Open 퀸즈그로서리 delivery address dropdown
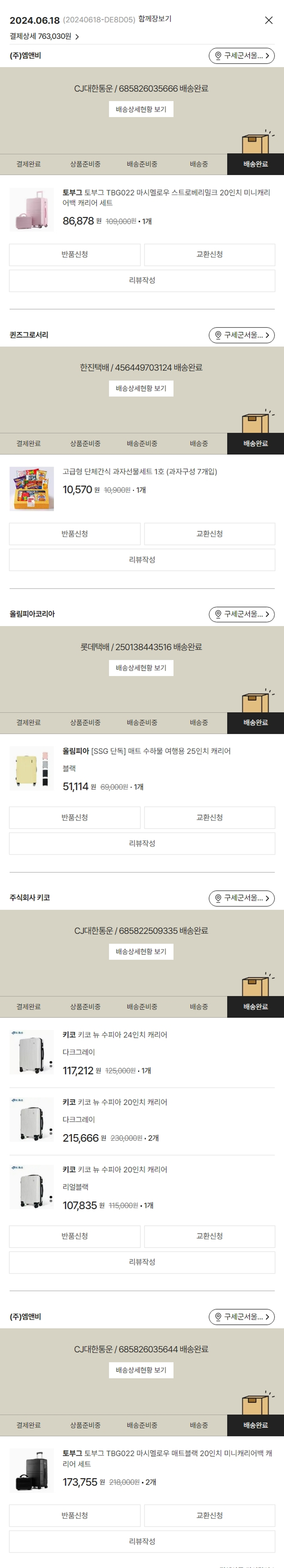This screenshot has height=1568, width=284. 242,335
